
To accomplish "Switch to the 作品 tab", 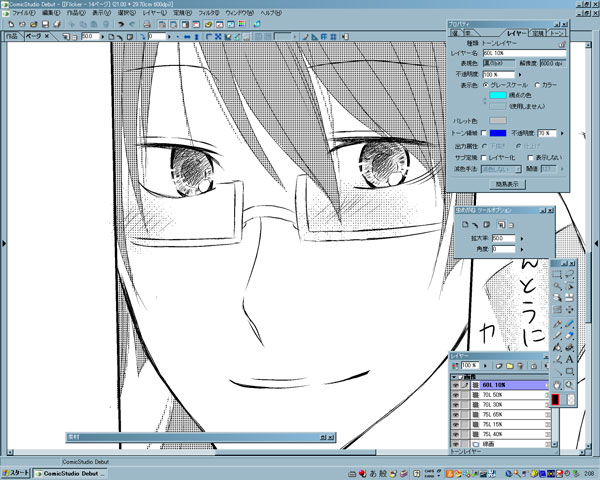I will 11,36.
